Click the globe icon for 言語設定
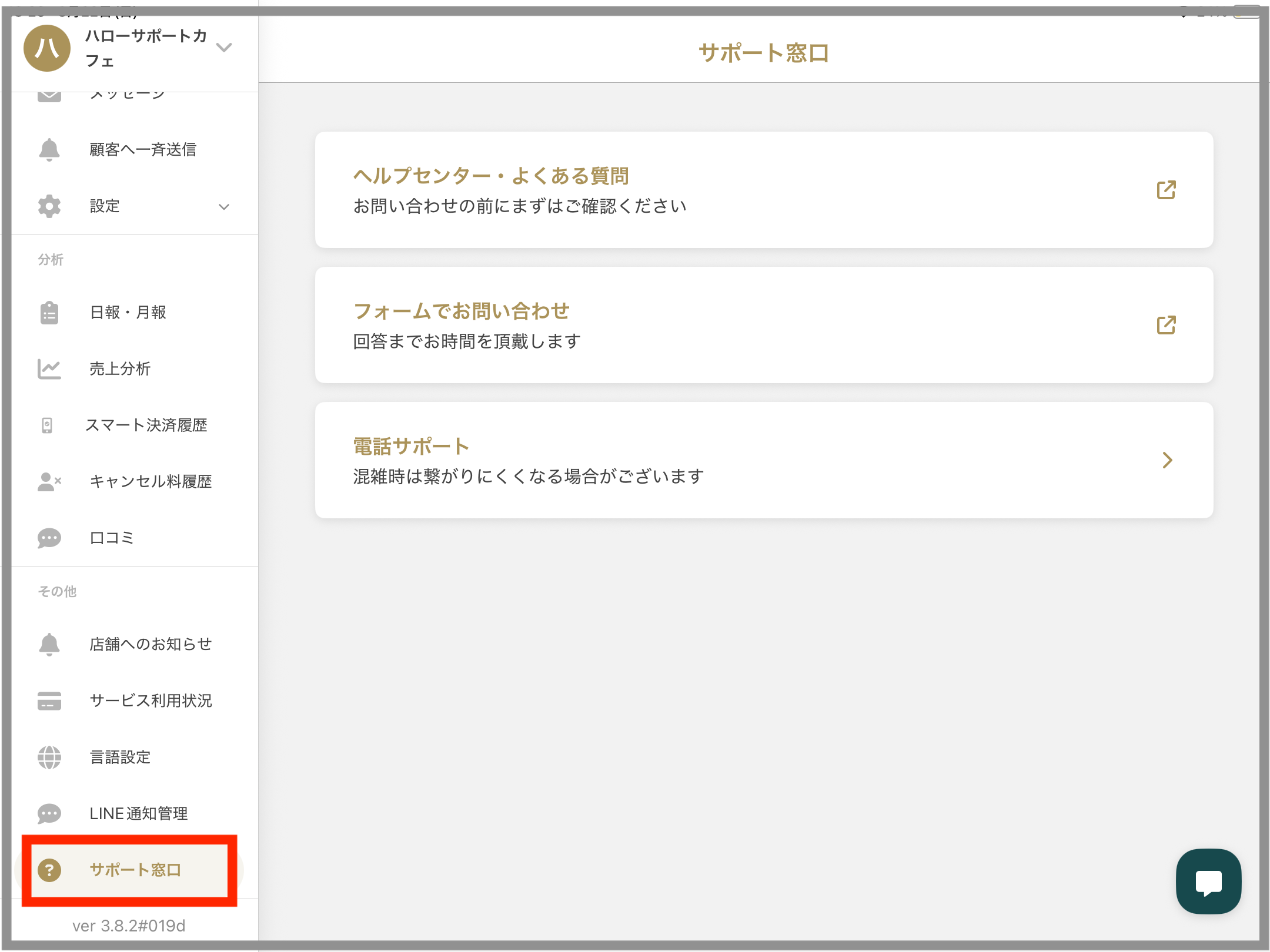This screenshot has height=952, width=1270. (x=49, y=757)
